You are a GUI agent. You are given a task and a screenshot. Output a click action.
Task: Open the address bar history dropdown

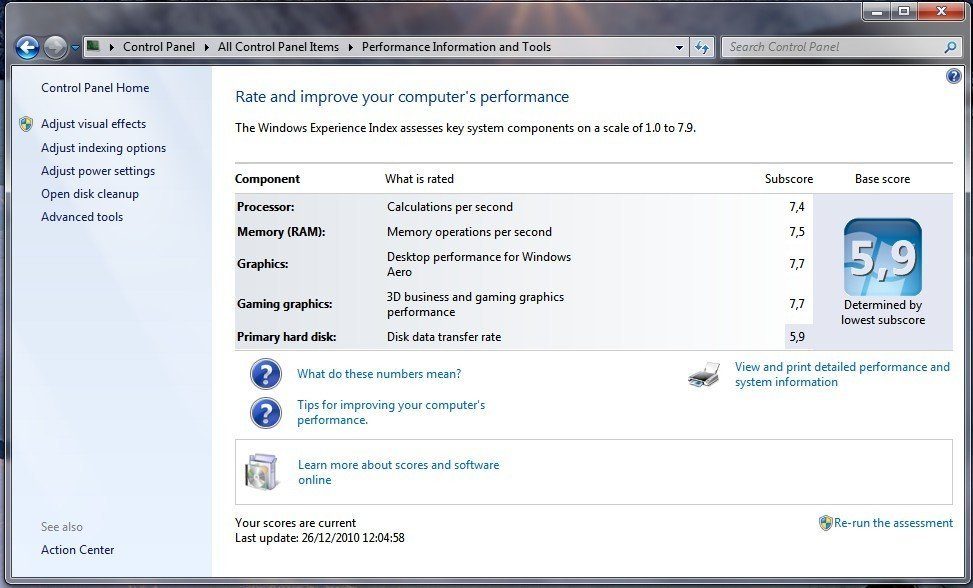click(679, 47)
